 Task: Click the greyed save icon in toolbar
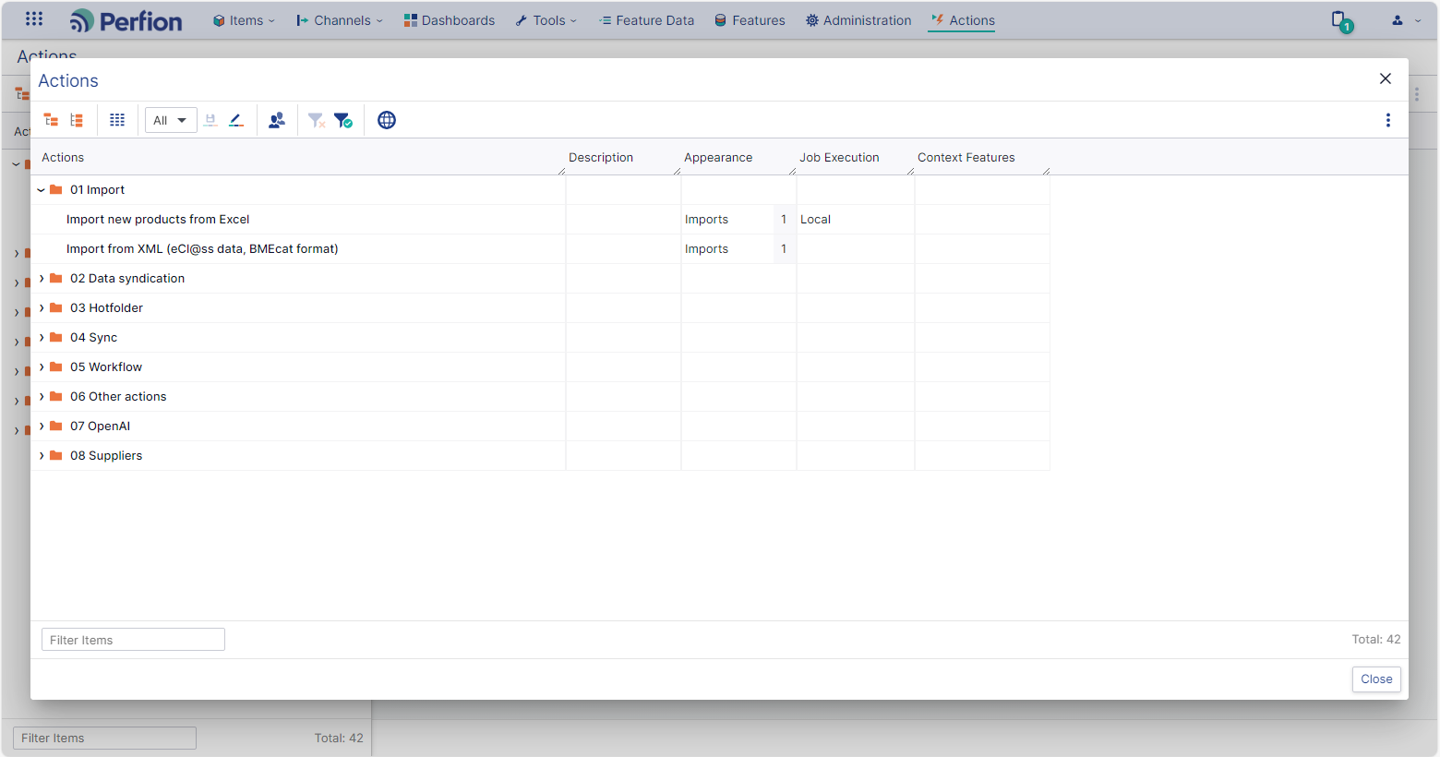coord(210,120)
